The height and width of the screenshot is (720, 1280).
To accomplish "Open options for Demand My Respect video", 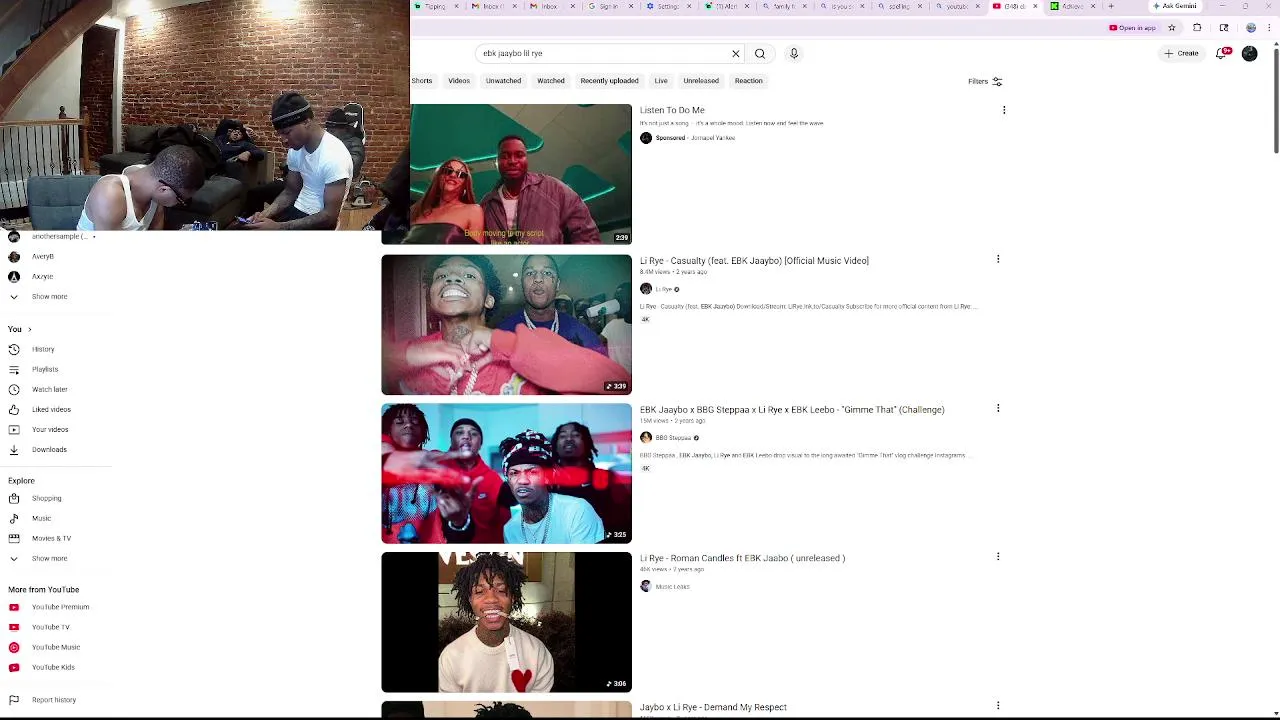I will tap(998, 705).
